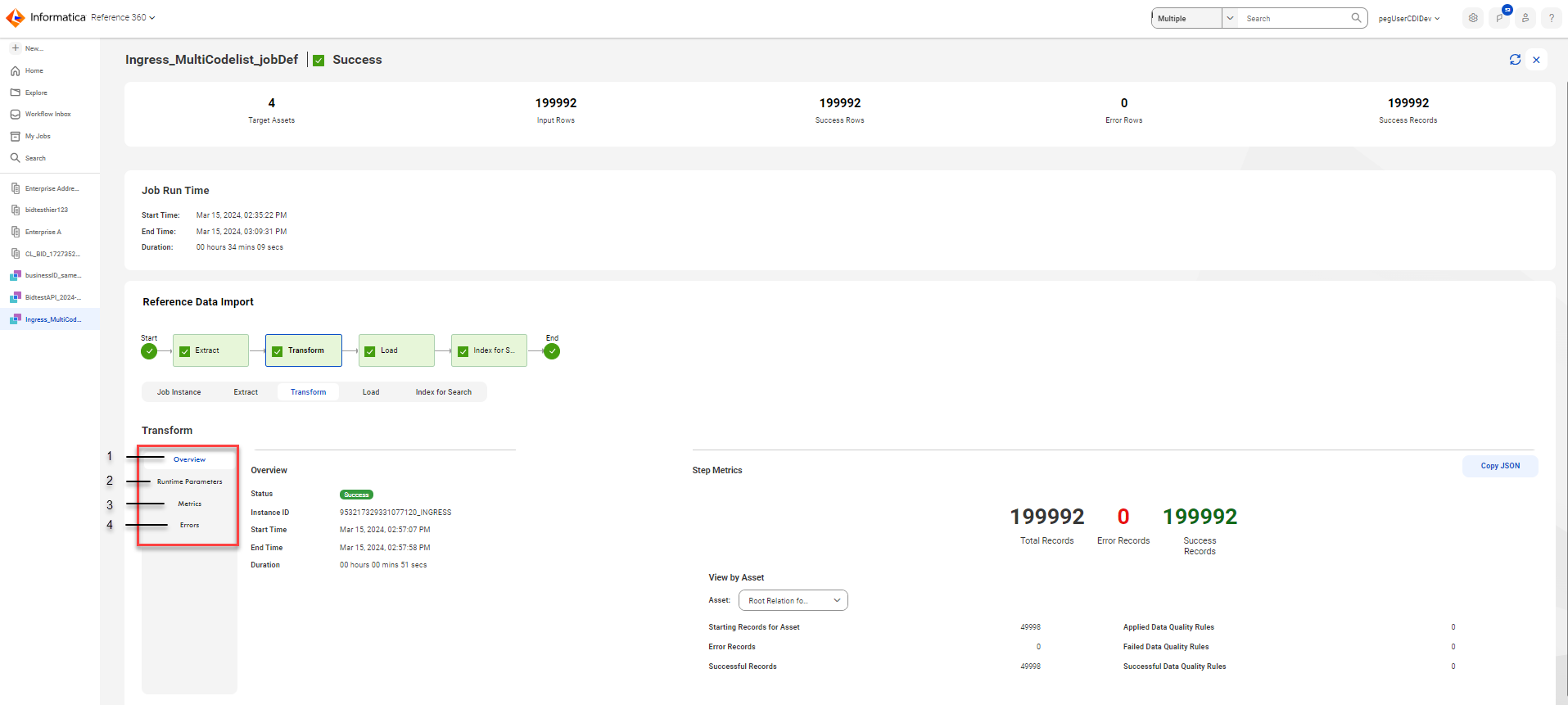Select the Ingress_MultiCod... sidebar item
The width and height of the screenshot is (1568, 705).
click(x=50, y=319)
